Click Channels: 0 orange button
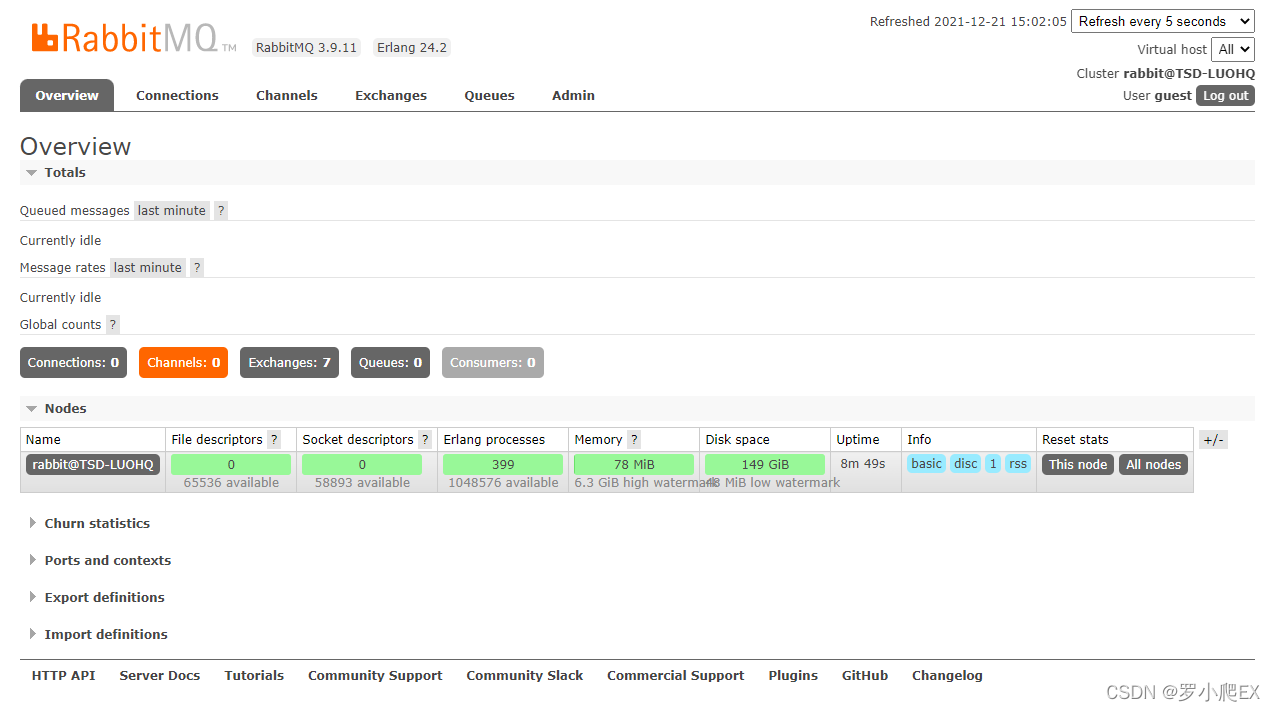1275x711 pixels. [x=184, y=362]
